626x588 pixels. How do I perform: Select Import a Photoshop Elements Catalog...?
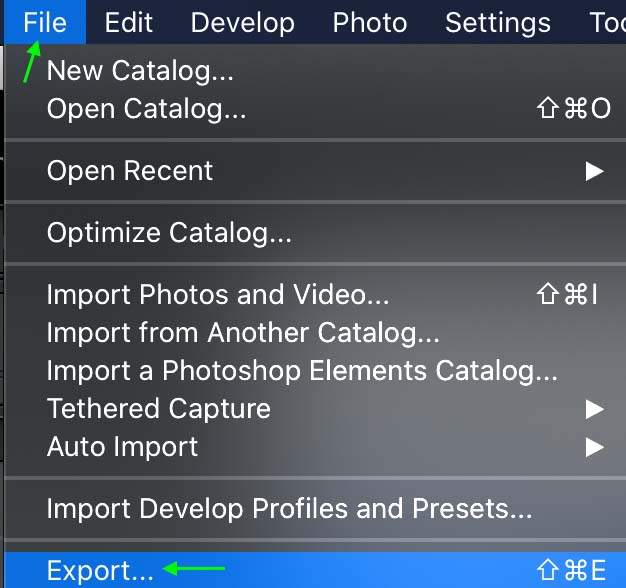tap(315, 370)
